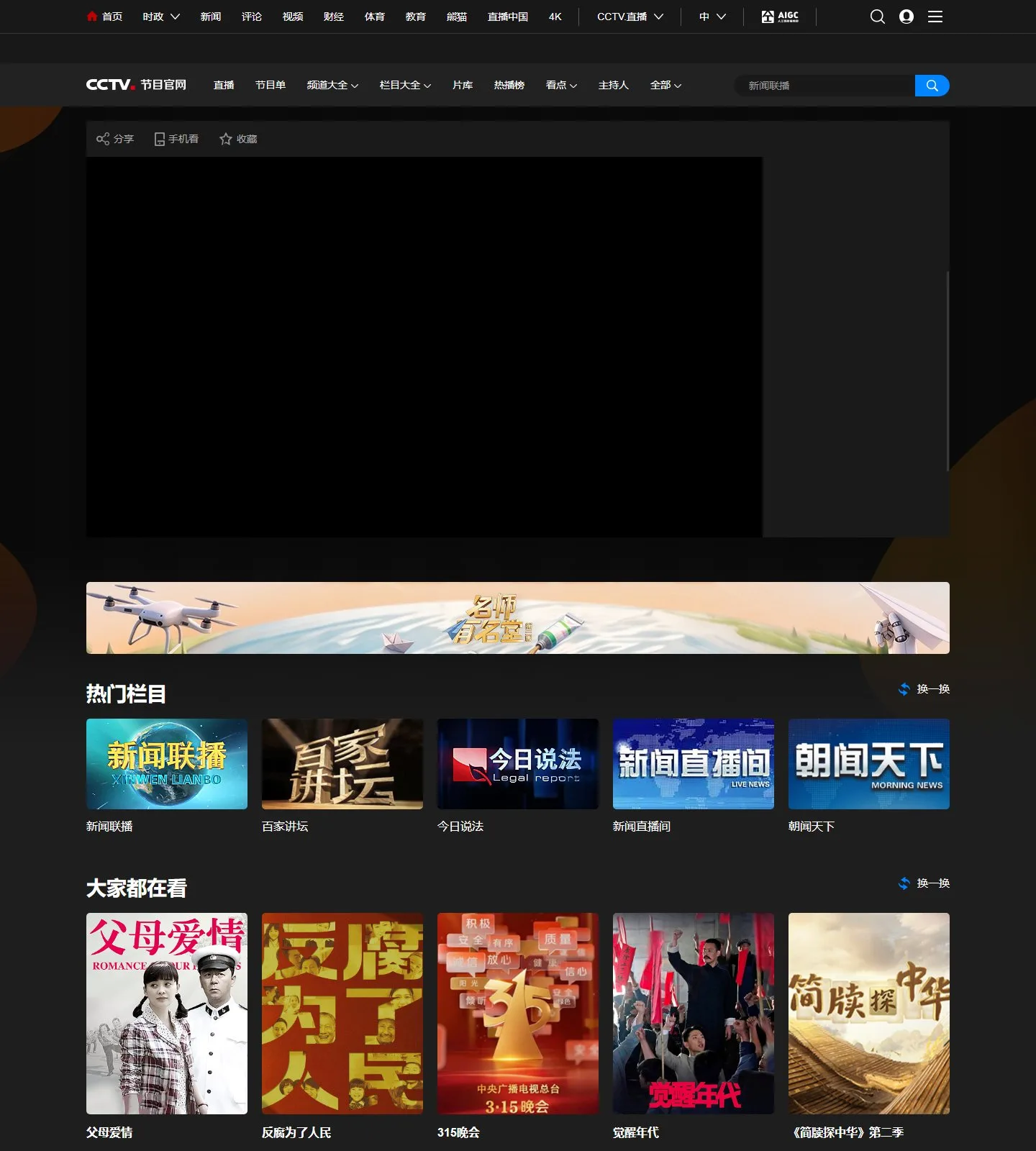1036x1151 pixels.
Task: Open the 4K top menu item
Action: pyautogui.click(x=555, y=17)
